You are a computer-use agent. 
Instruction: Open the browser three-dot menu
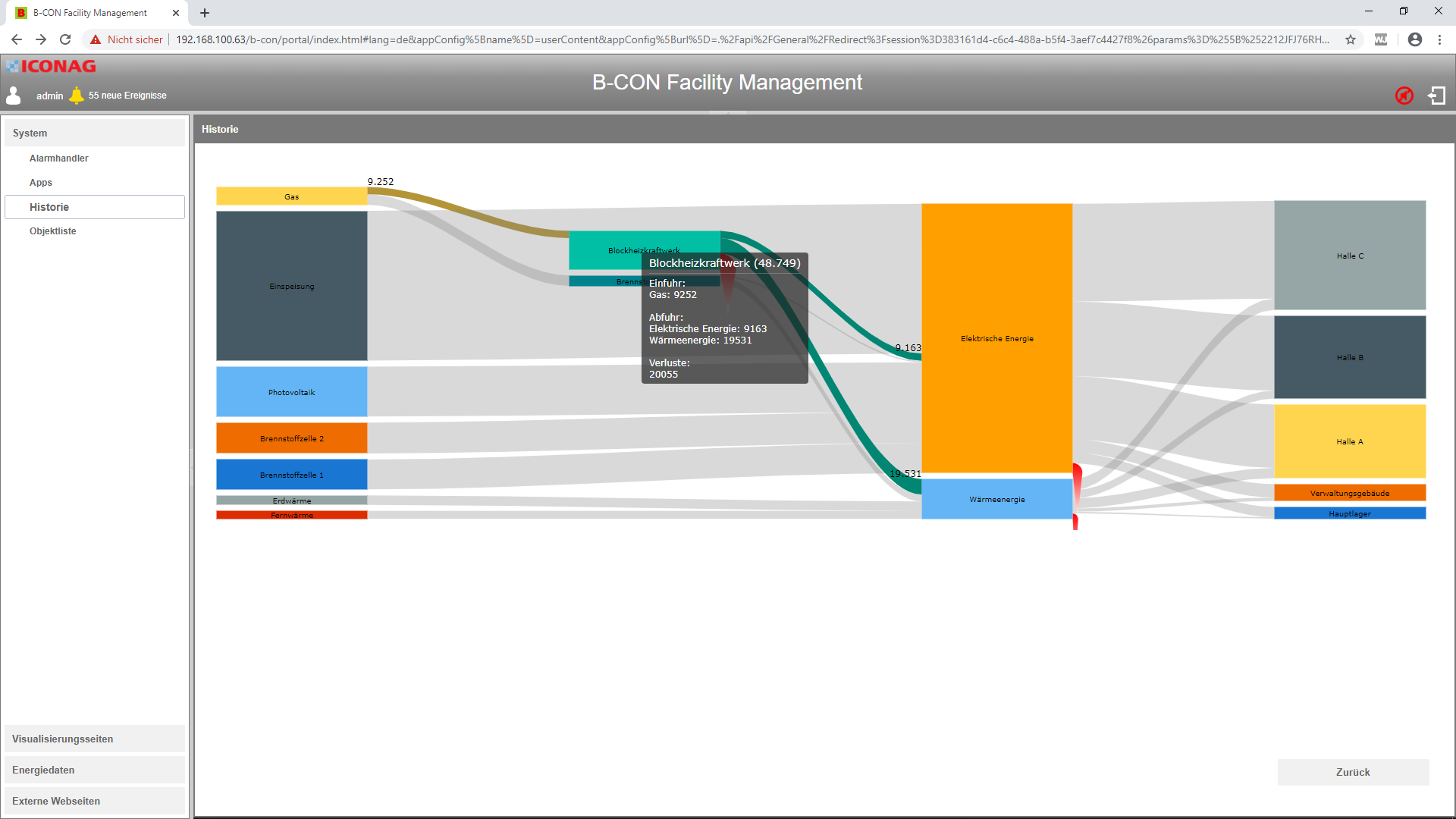click(1439, 39)
